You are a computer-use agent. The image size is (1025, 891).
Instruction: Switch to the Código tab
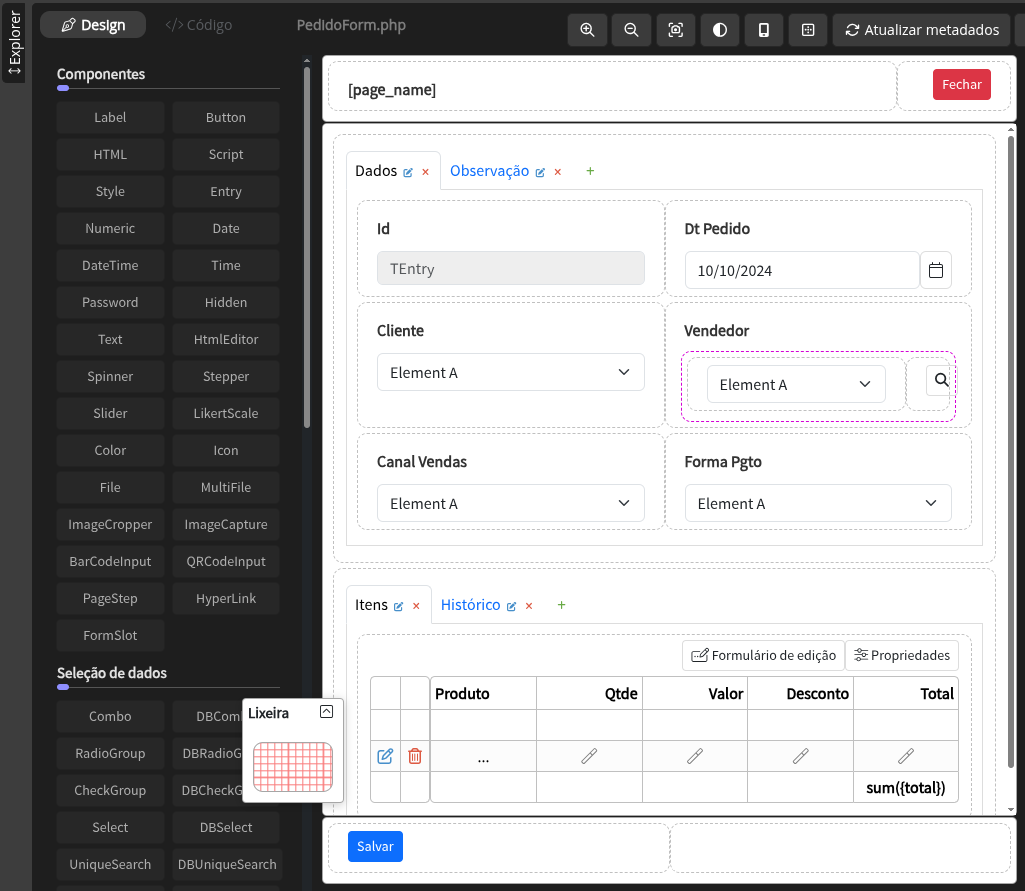199,25
